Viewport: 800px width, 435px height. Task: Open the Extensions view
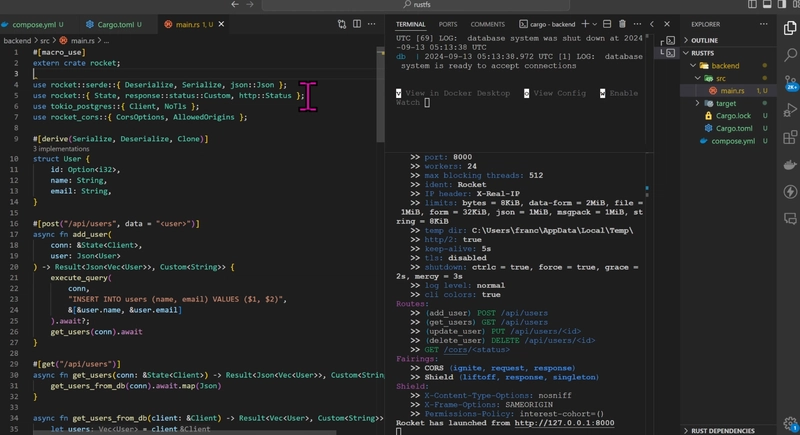point(790,137)
